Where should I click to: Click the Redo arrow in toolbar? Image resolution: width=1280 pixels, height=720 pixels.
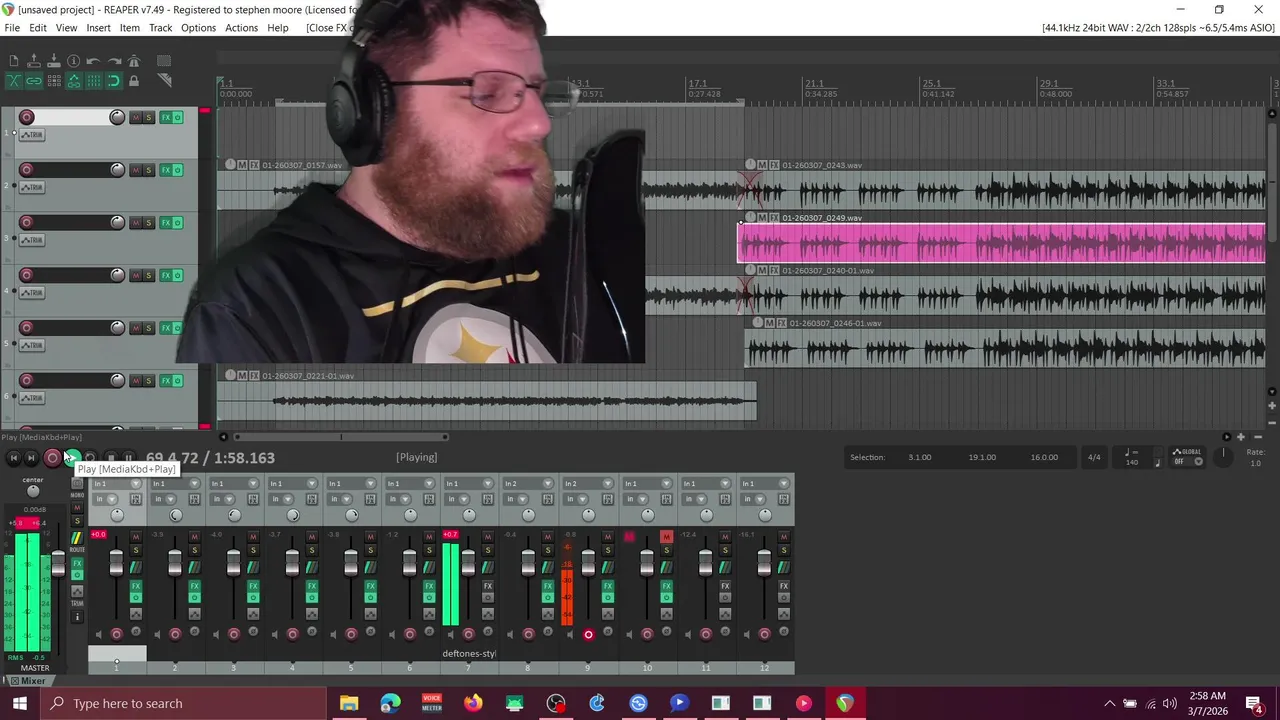pos(114,62)
